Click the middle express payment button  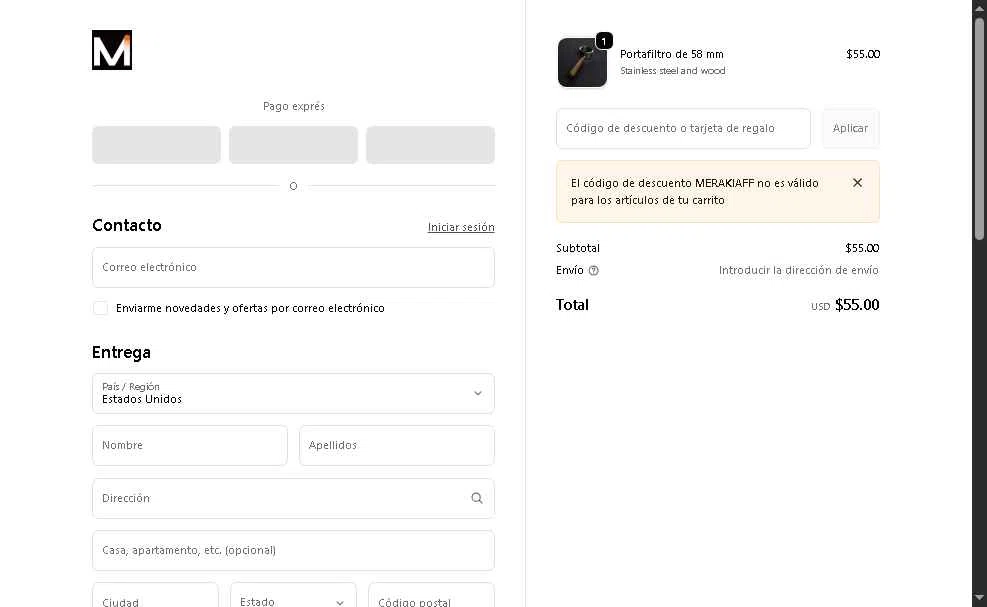tap(293, 145)
